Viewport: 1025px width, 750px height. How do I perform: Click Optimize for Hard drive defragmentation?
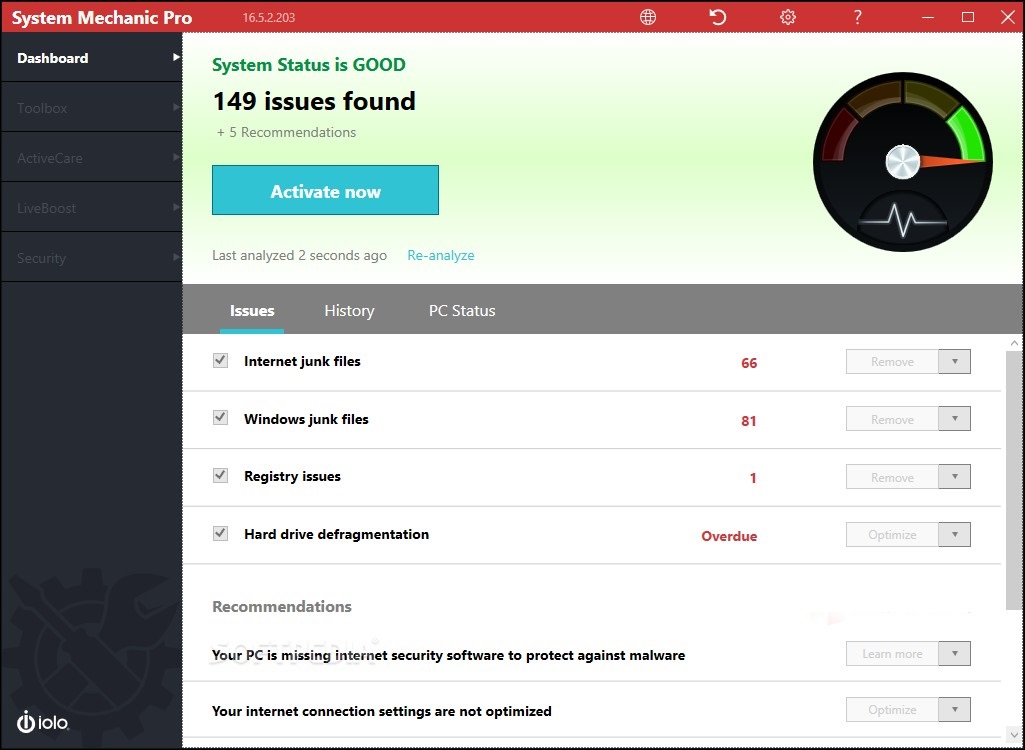point(892,534)
